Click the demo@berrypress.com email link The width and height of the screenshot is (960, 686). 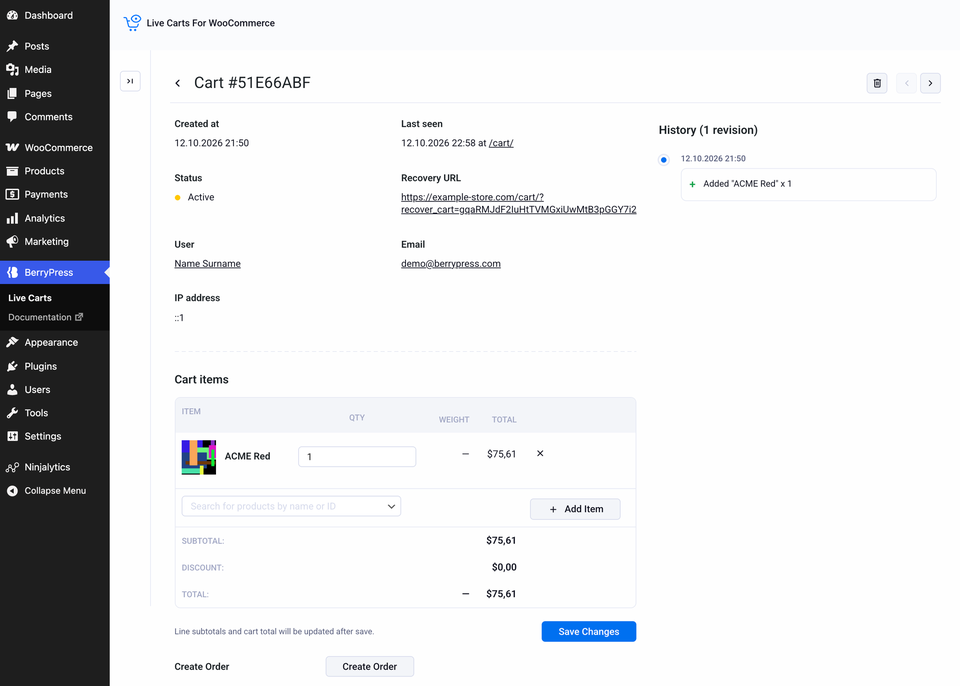(x=451, y=263)
